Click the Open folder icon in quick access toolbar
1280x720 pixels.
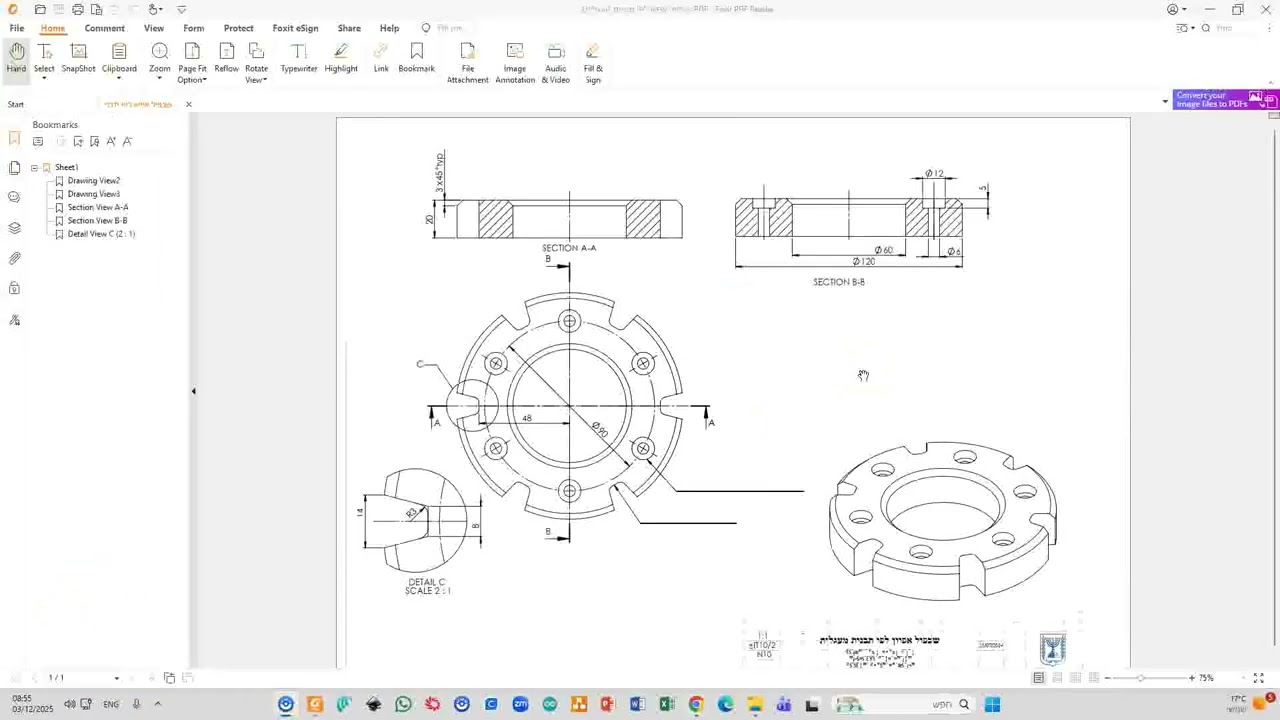40,9
